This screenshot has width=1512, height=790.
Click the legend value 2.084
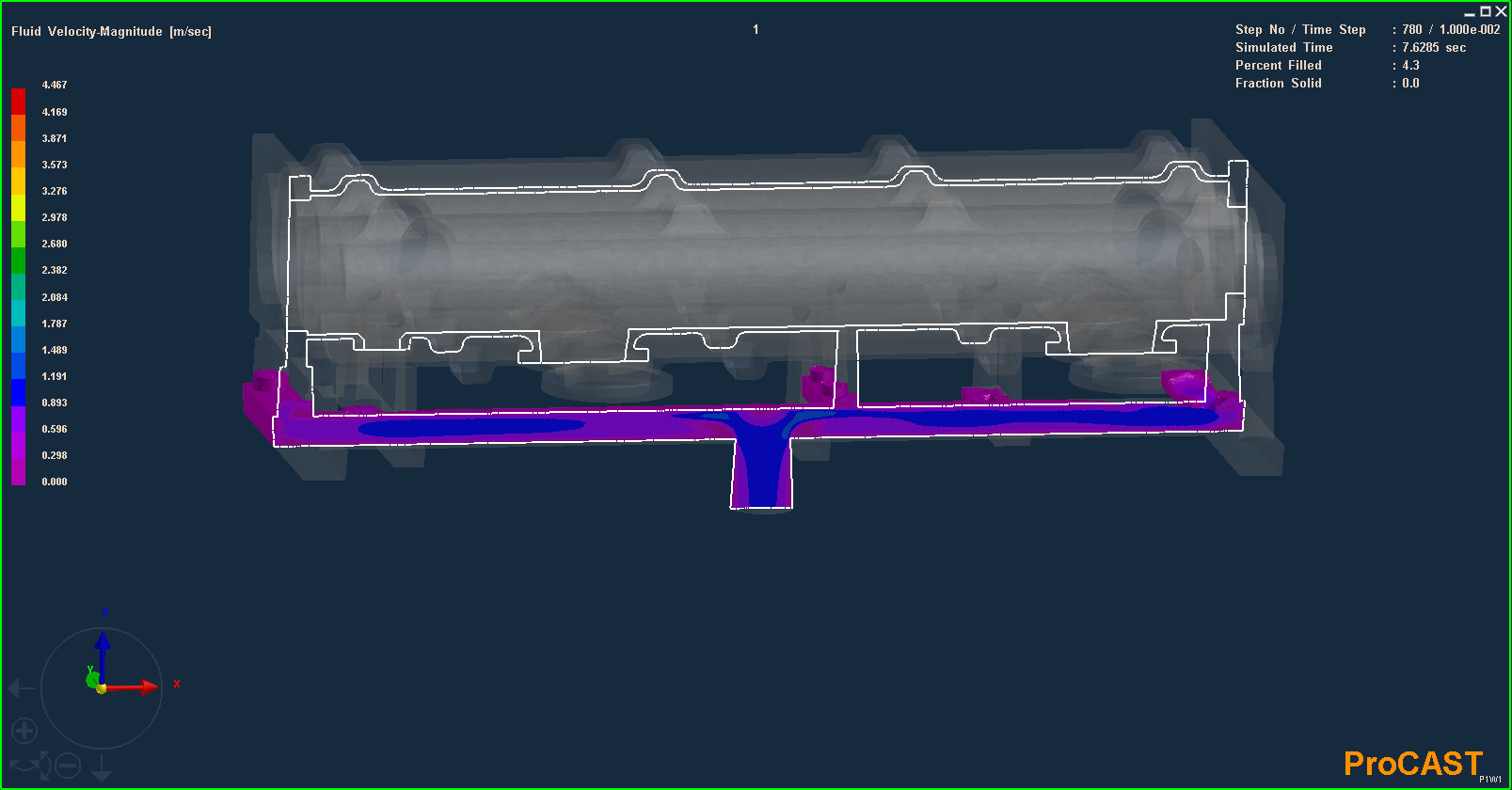pos(55,297)
